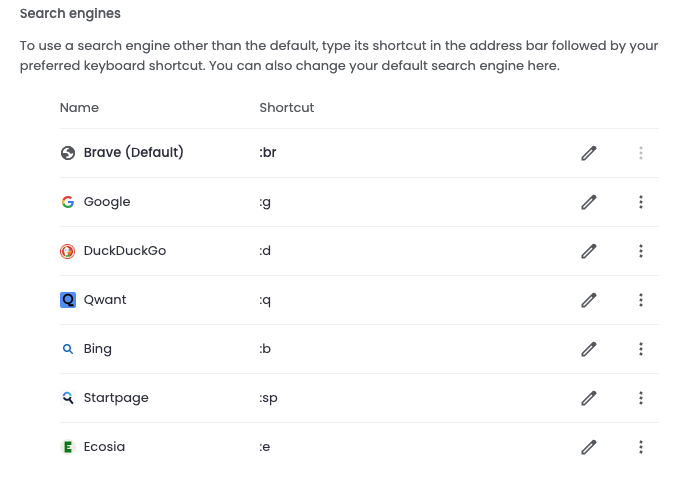679x478 pixels.
Task: Edit the Ecosia search engine entry
Action: coord(588,446)
